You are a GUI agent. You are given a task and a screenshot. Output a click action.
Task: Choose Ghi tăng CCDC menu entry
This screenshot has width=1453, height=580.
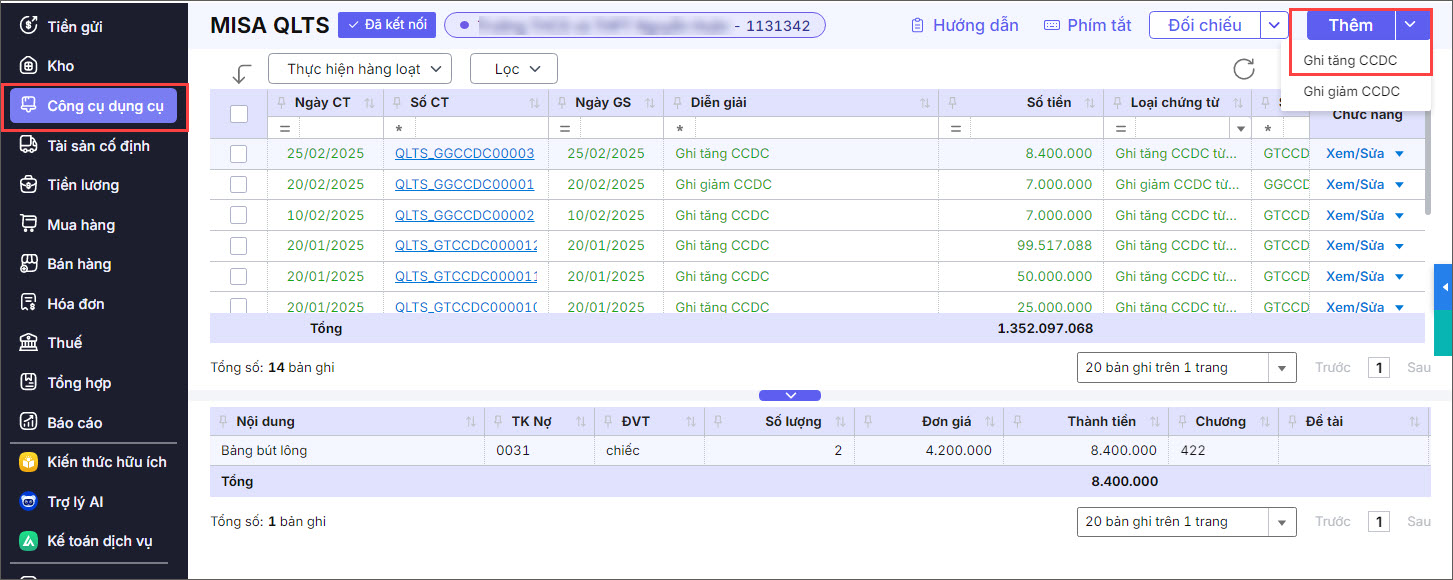(x=1350, y=61)
